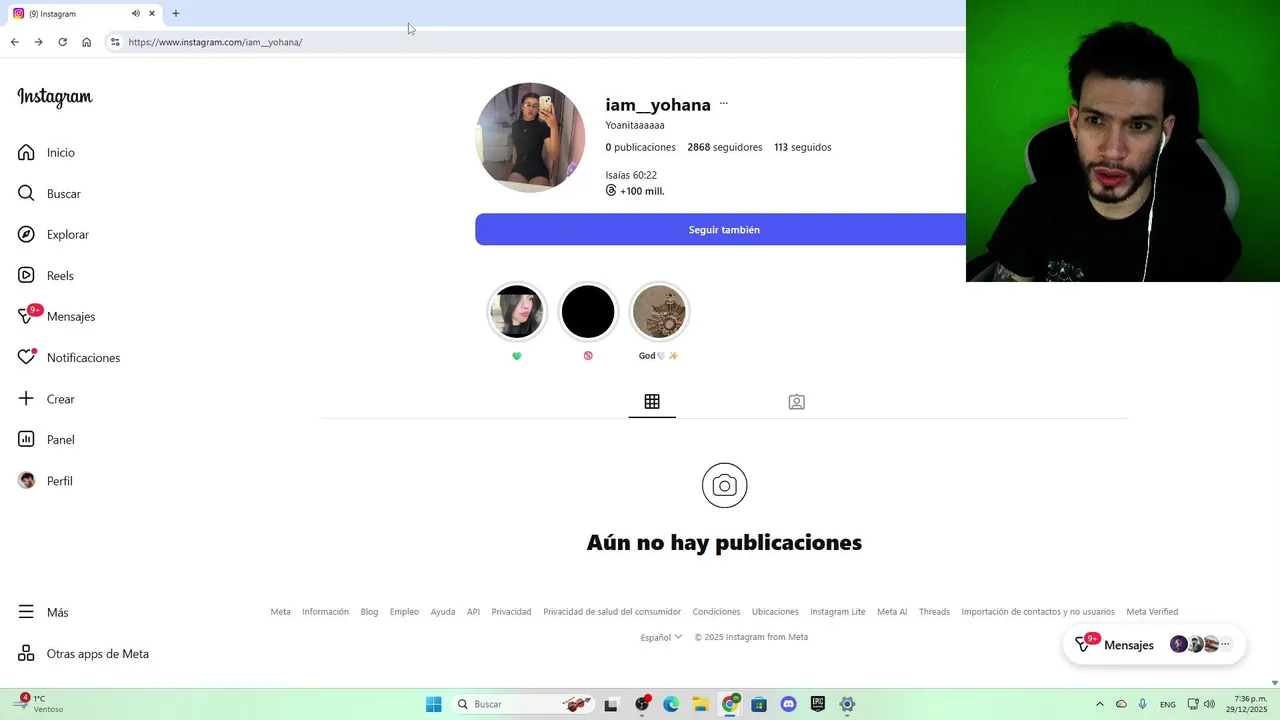Screen dimensions: 1280x720
Task: Mute the Instagram tab audio icon
Action: (135, 13)
